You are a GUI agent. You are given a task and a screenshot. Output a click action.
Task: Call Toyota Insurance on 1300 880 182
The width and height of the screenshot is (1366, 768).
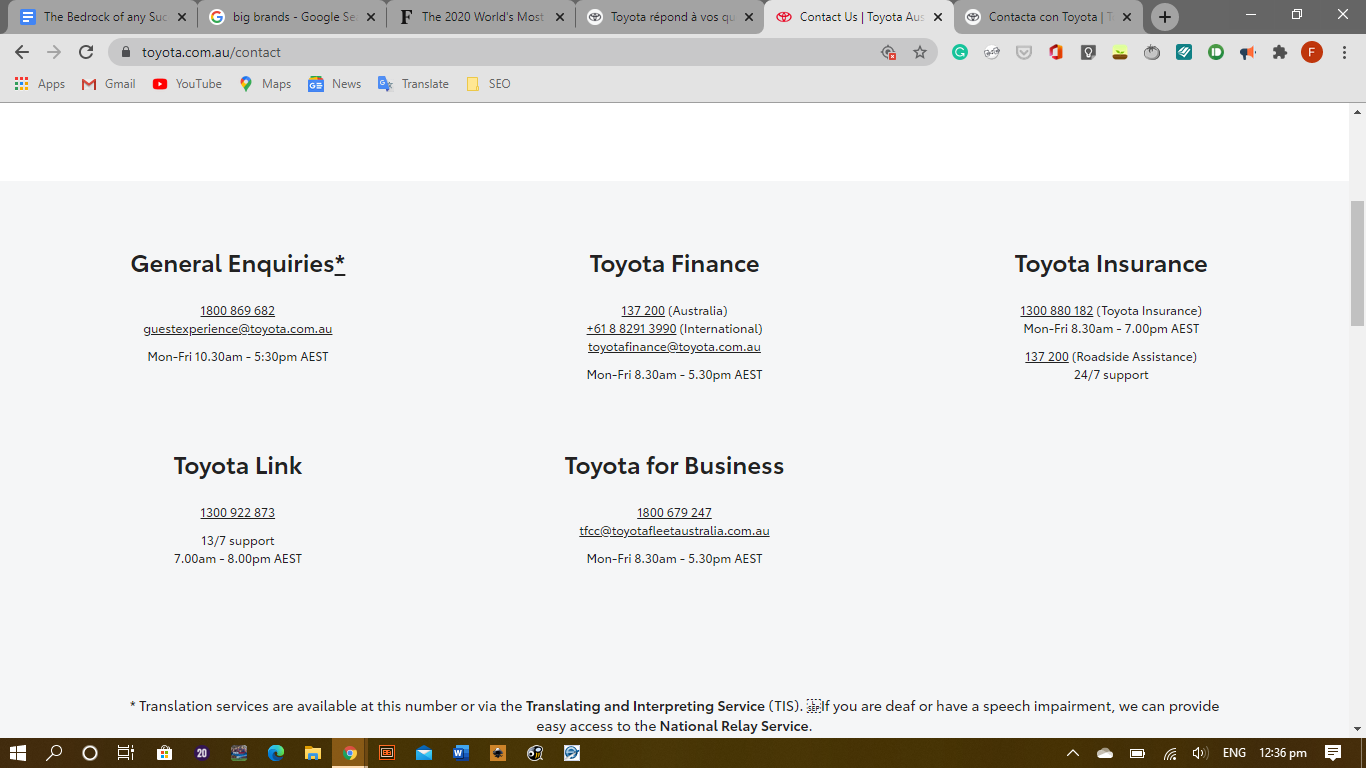coord(1057,311)
